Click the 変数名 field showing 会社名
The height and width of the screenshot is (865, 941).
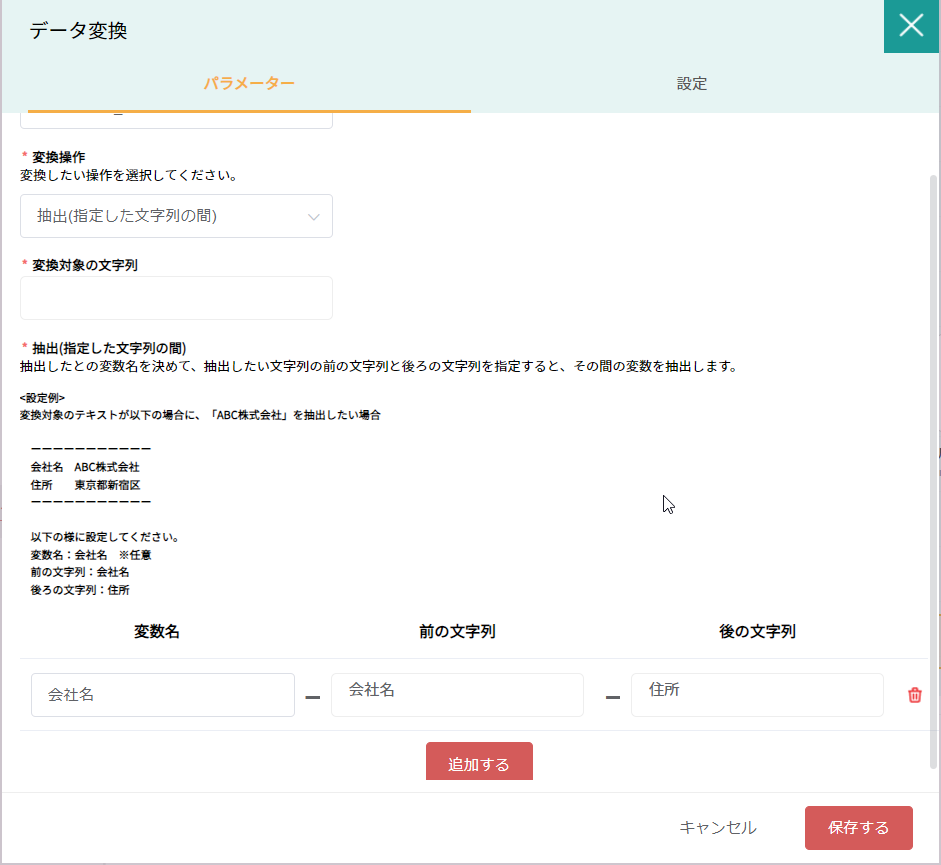[163, 695]
